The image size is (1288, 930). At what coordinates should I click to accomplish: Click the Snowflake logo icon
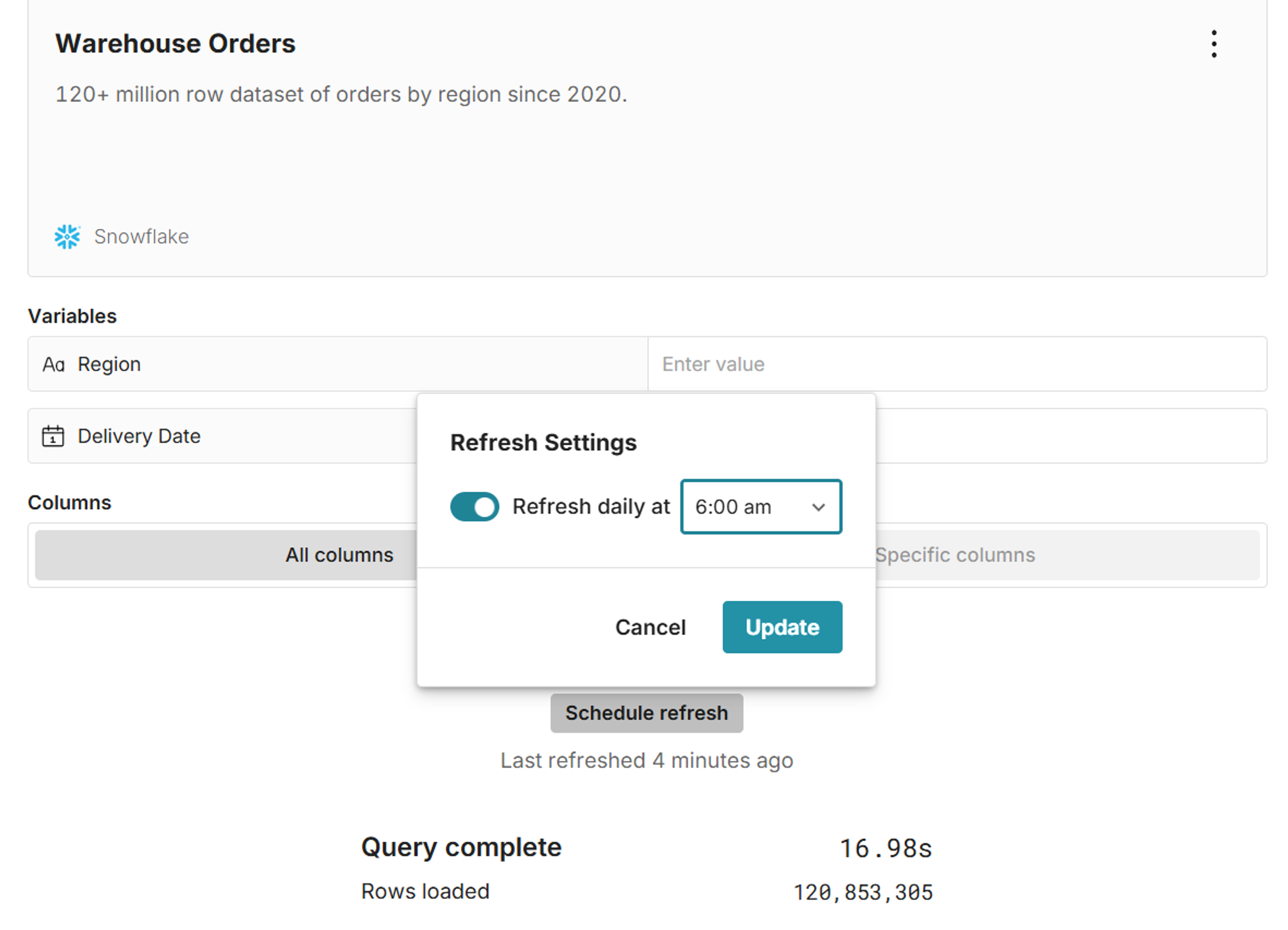67,236
